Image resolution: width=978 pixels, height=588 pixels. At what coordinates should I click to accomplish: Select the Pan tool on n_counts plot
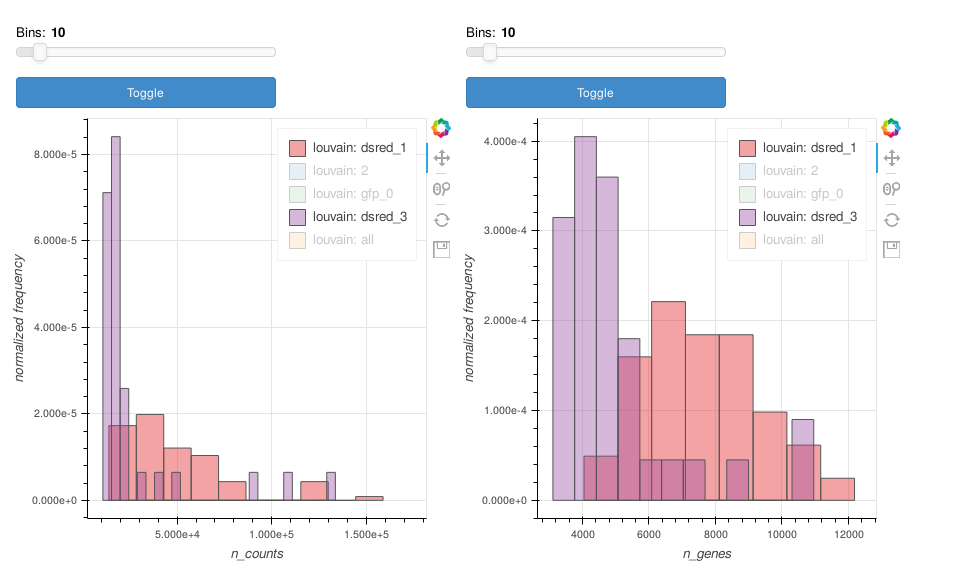tap(442, 158)
